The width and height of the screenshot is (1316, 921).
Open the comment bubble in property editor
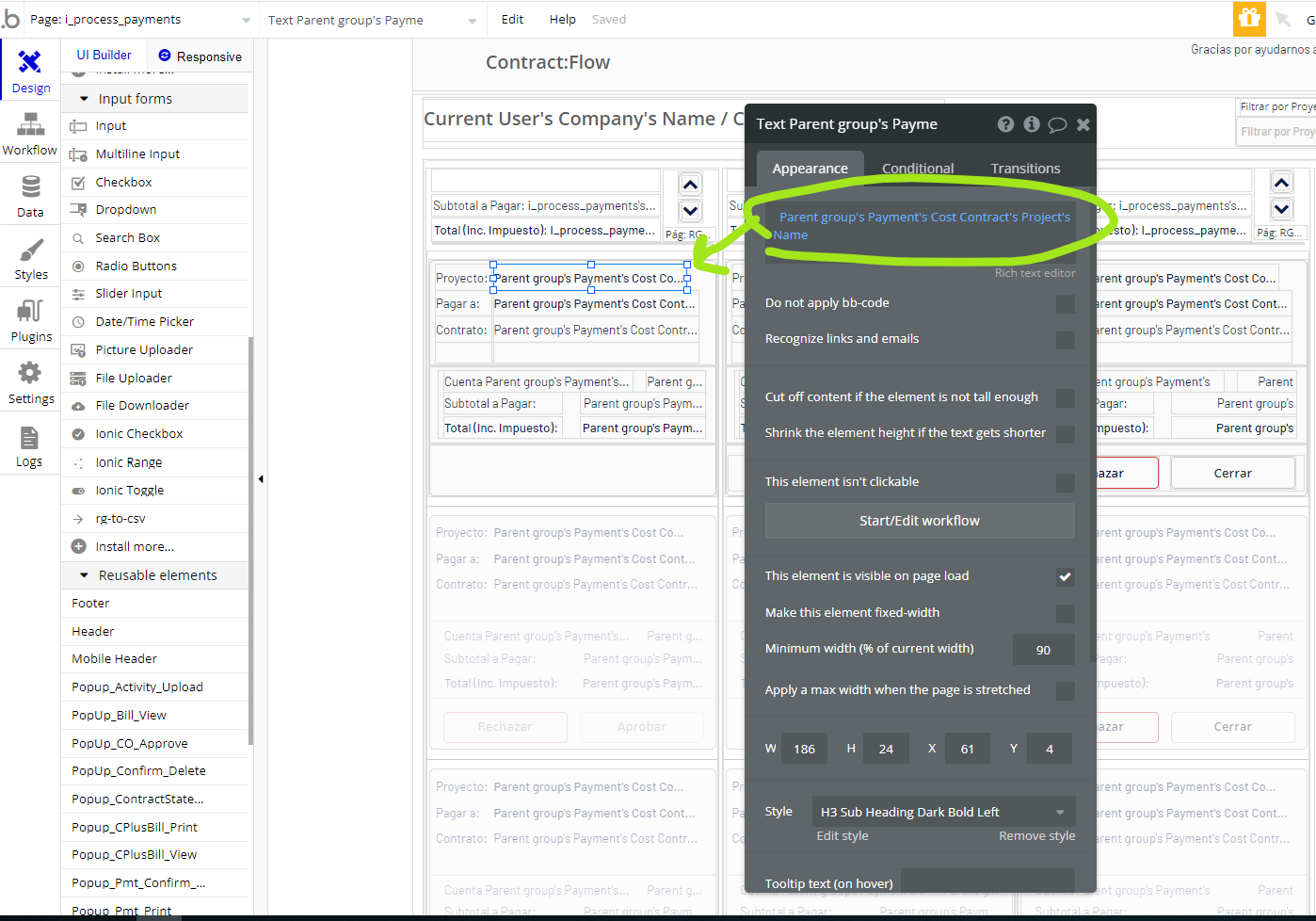point(1057,124)
